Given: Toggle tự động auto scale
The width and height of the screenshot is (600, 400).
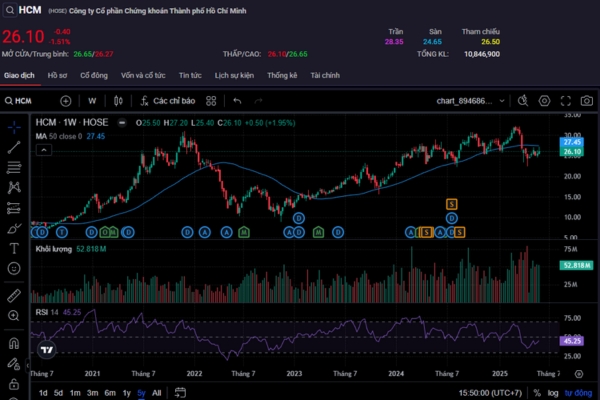Looking at the screenshot, I should coord(578,393).
